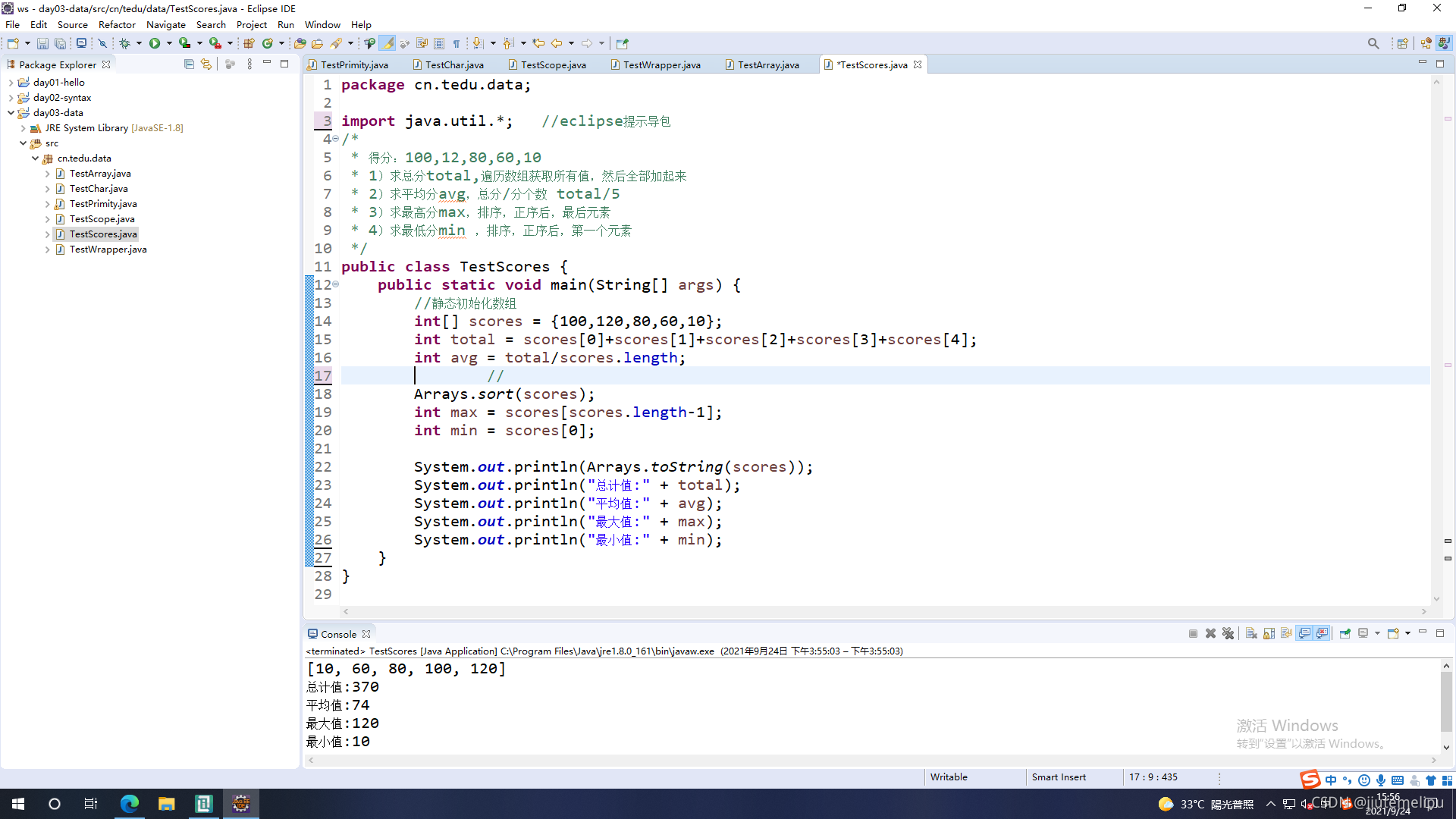Open the Run button dropdown arrow

pyautogui.click(x=169, y=43)
